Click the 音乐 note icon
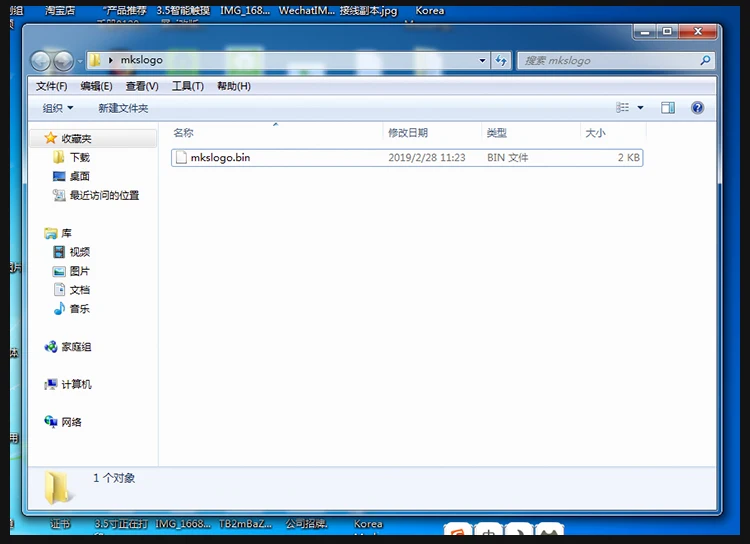750x544 pixels. 59,309
